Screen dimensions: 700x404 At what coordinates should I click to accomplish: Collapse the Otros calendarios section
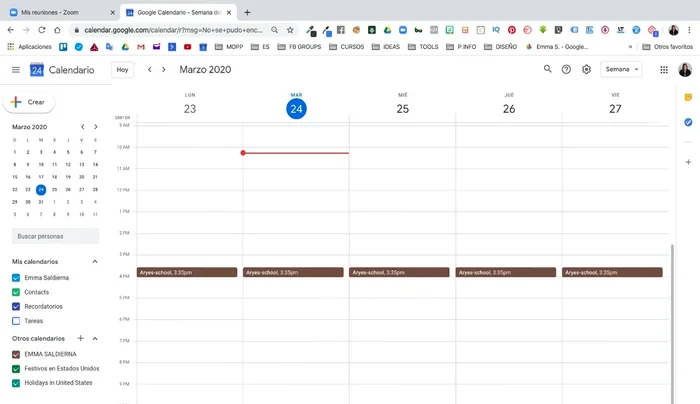pos(95,339)
